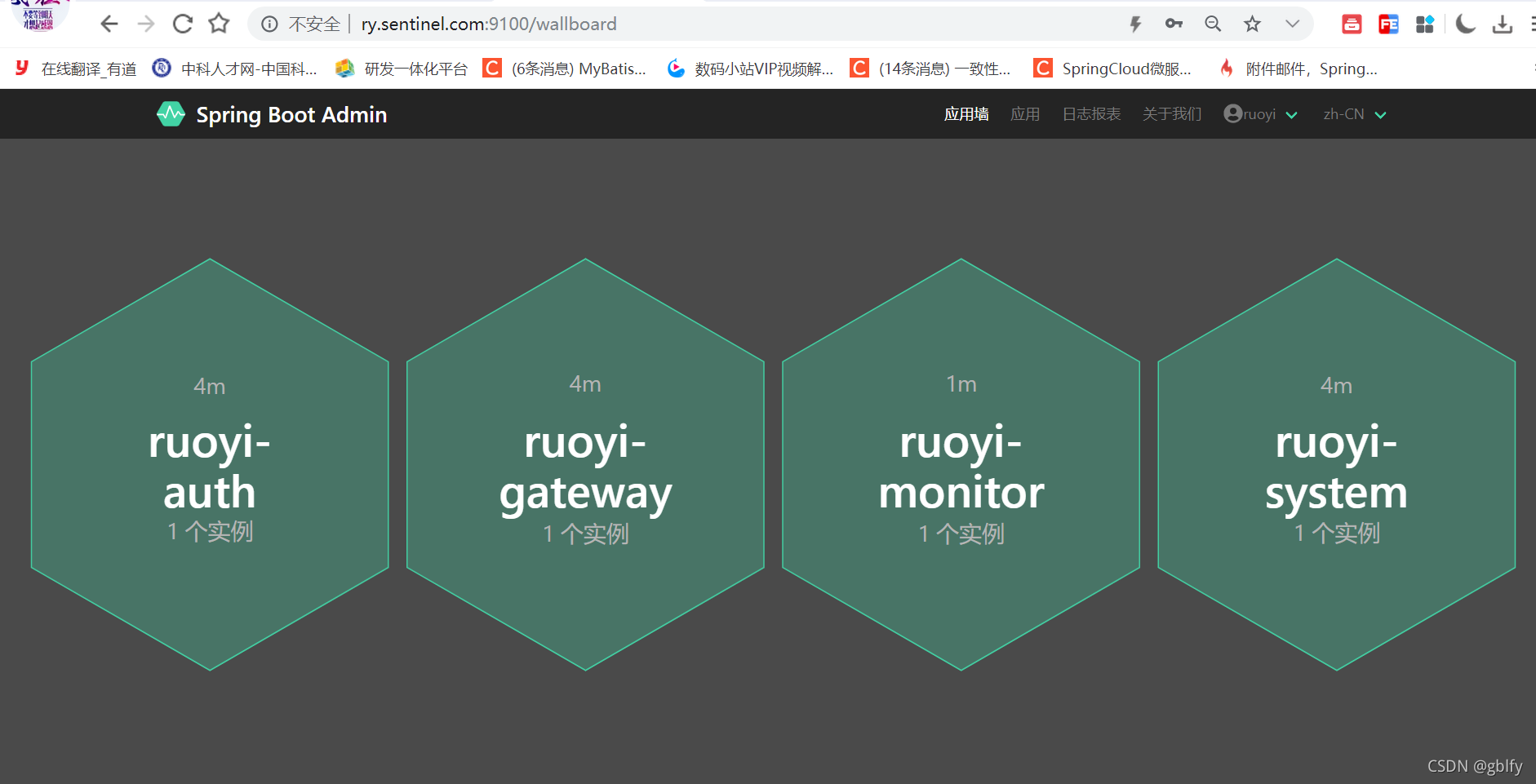Viewport: 1536px width, 784px height.
Task: Open 中科人才网 bookmark
Action: pos(235,69)
